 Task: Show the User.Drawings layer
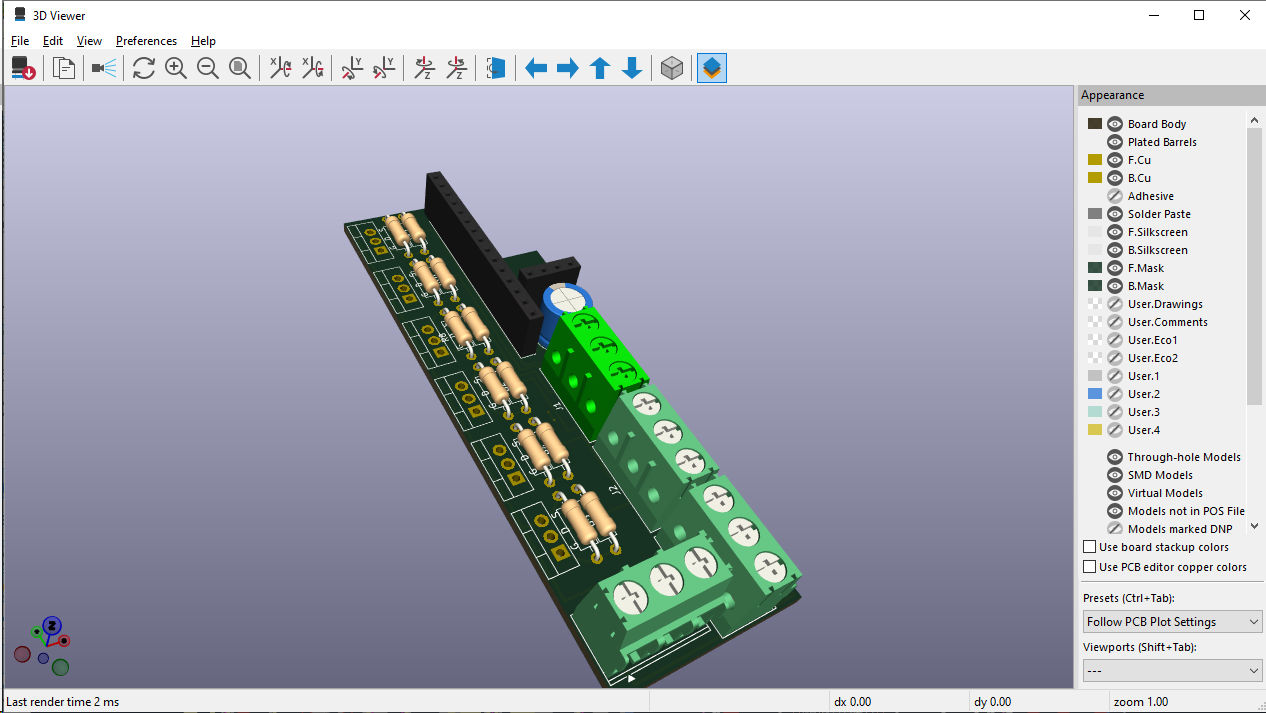(x=1115, y=304)
